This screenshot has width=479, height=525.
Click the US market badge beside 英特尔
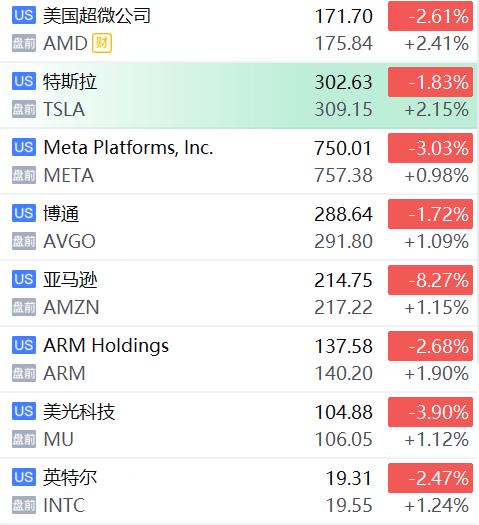[x=24, y=477]
